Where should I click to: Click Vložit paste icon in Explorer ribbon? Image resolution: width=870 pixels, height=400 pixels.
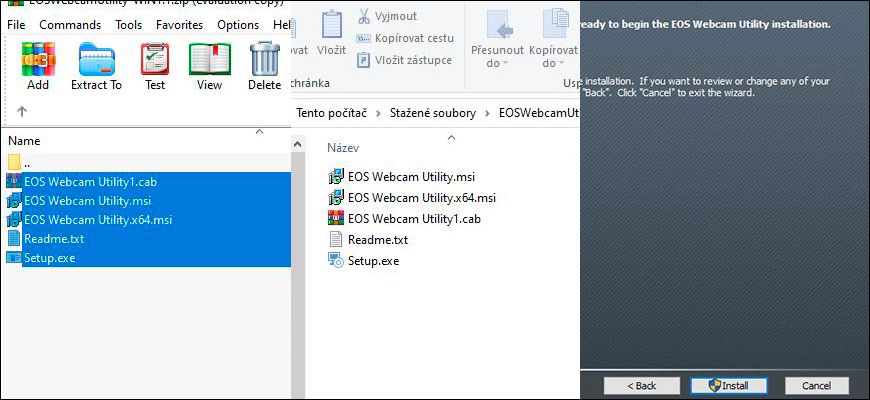tap(332, 25)
